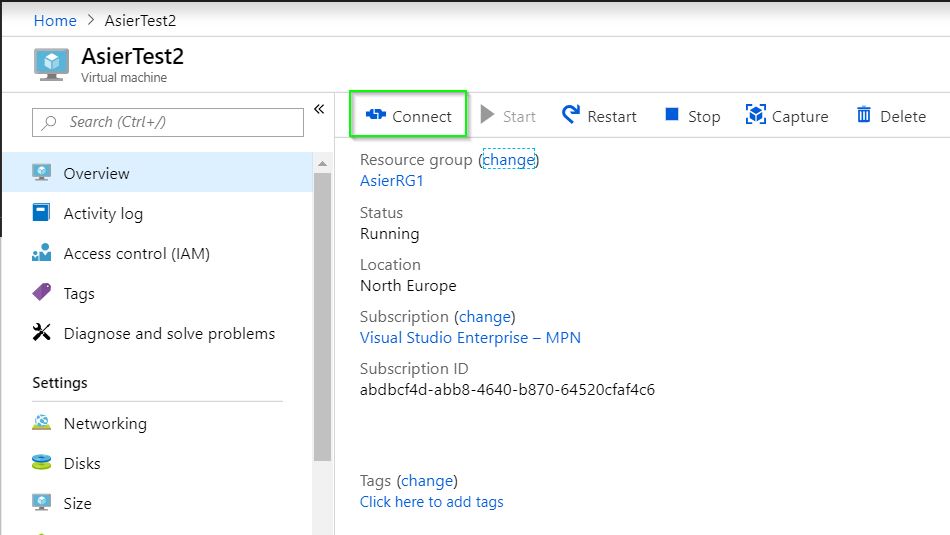The height and width of the screenshot is (535, 950).
Task: Click the Delete trash can icon
Action: click(x=864, y=114)
